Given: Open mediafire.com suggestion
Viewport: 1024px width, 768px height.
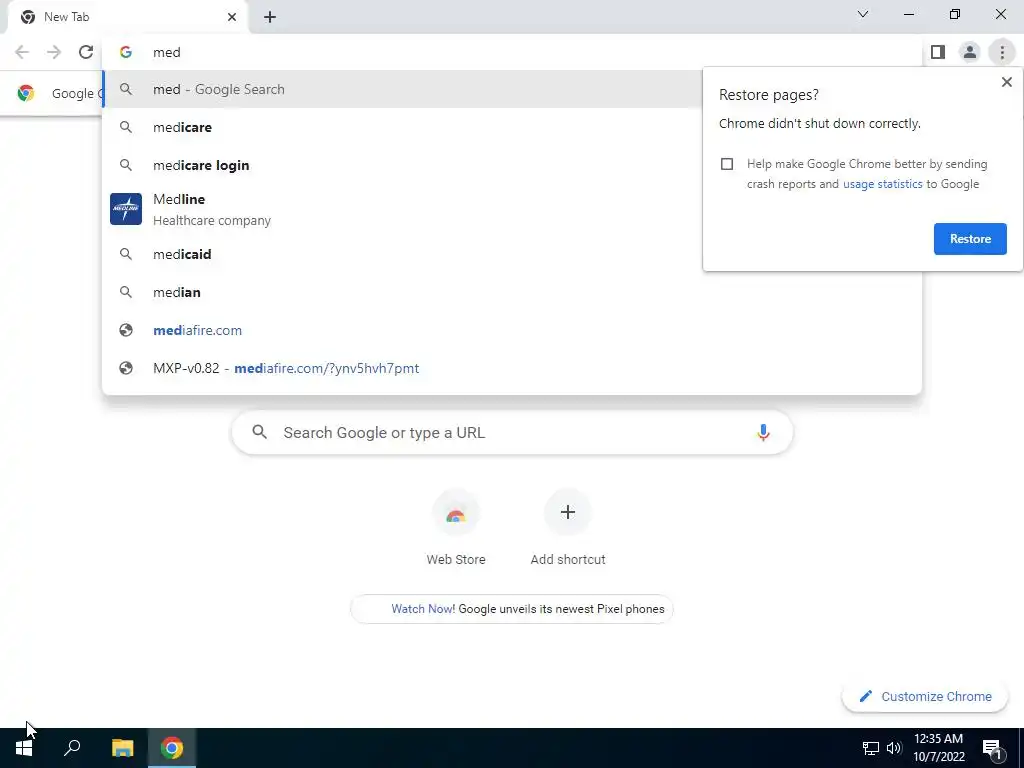Looking at the screenshot, I should click(512, 330).
